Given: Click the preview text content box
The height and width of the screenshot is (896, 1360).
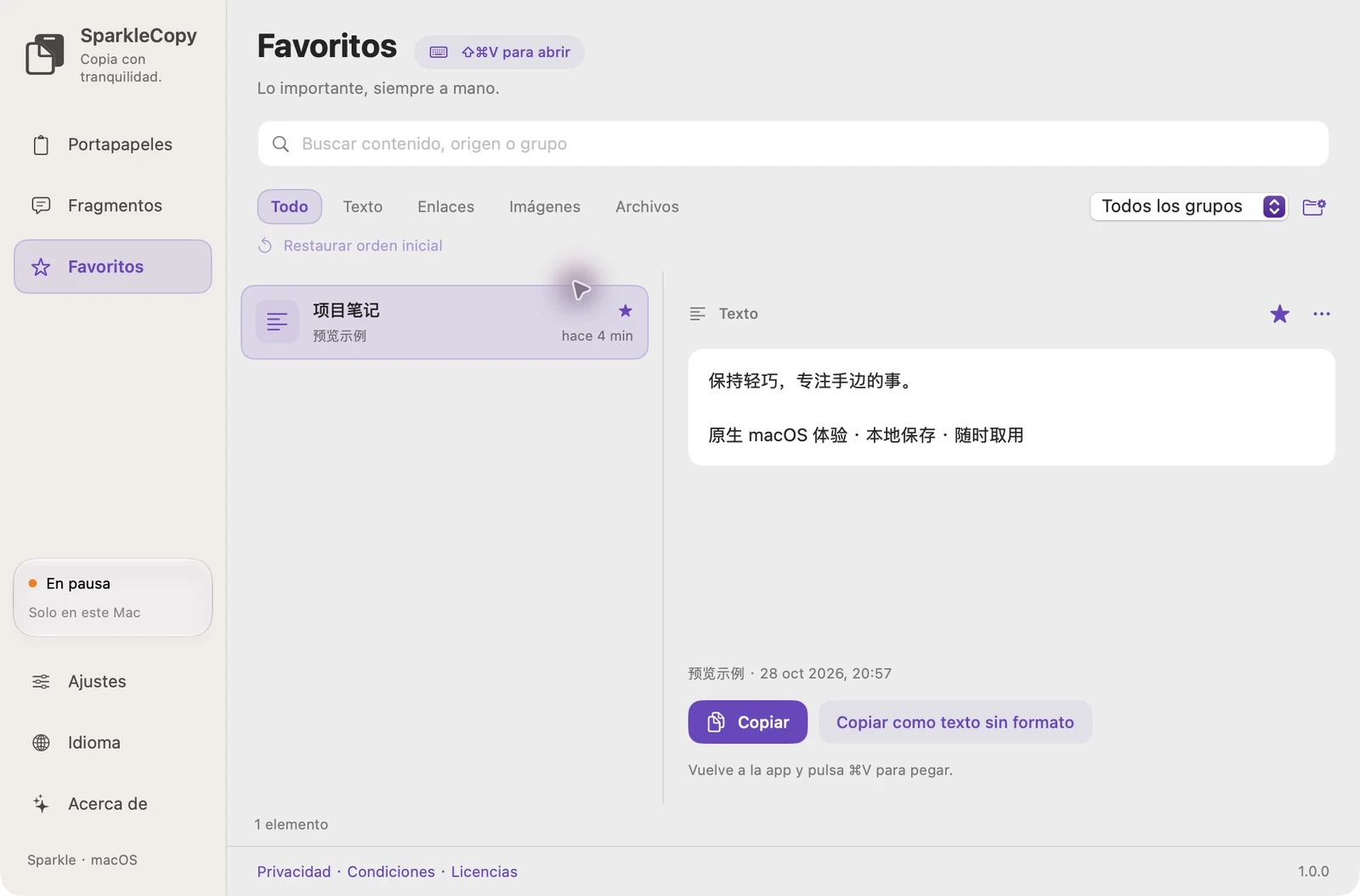Looking at the screenshot, I should [x=1011, y=407].
